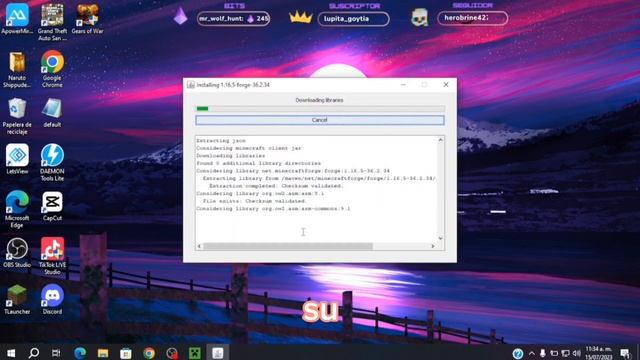
Task: Click 'Considering minecraft client jar' log line
Action: point(249,148)
